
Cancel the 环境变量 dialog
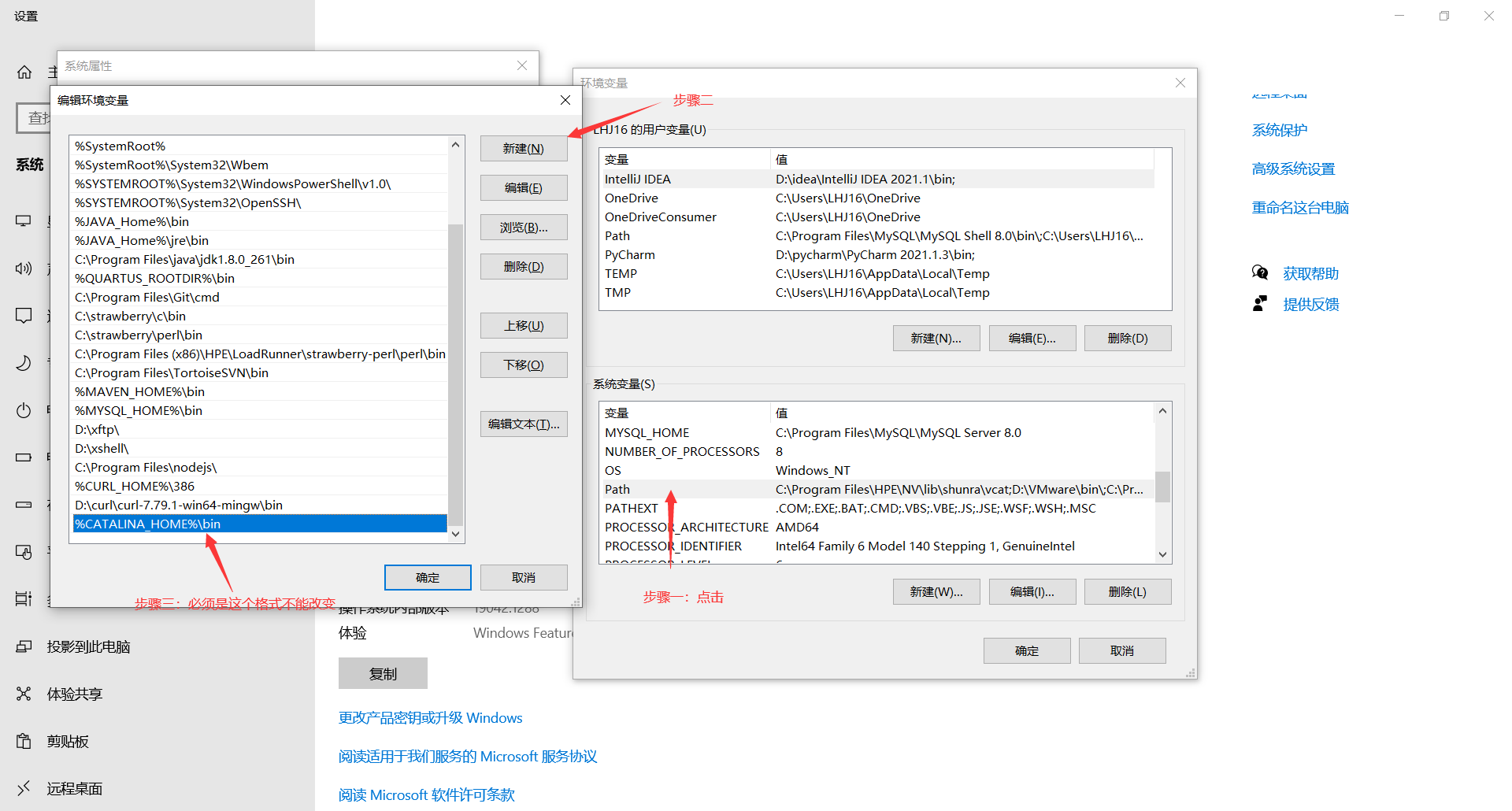click(x=1122, y=651)
